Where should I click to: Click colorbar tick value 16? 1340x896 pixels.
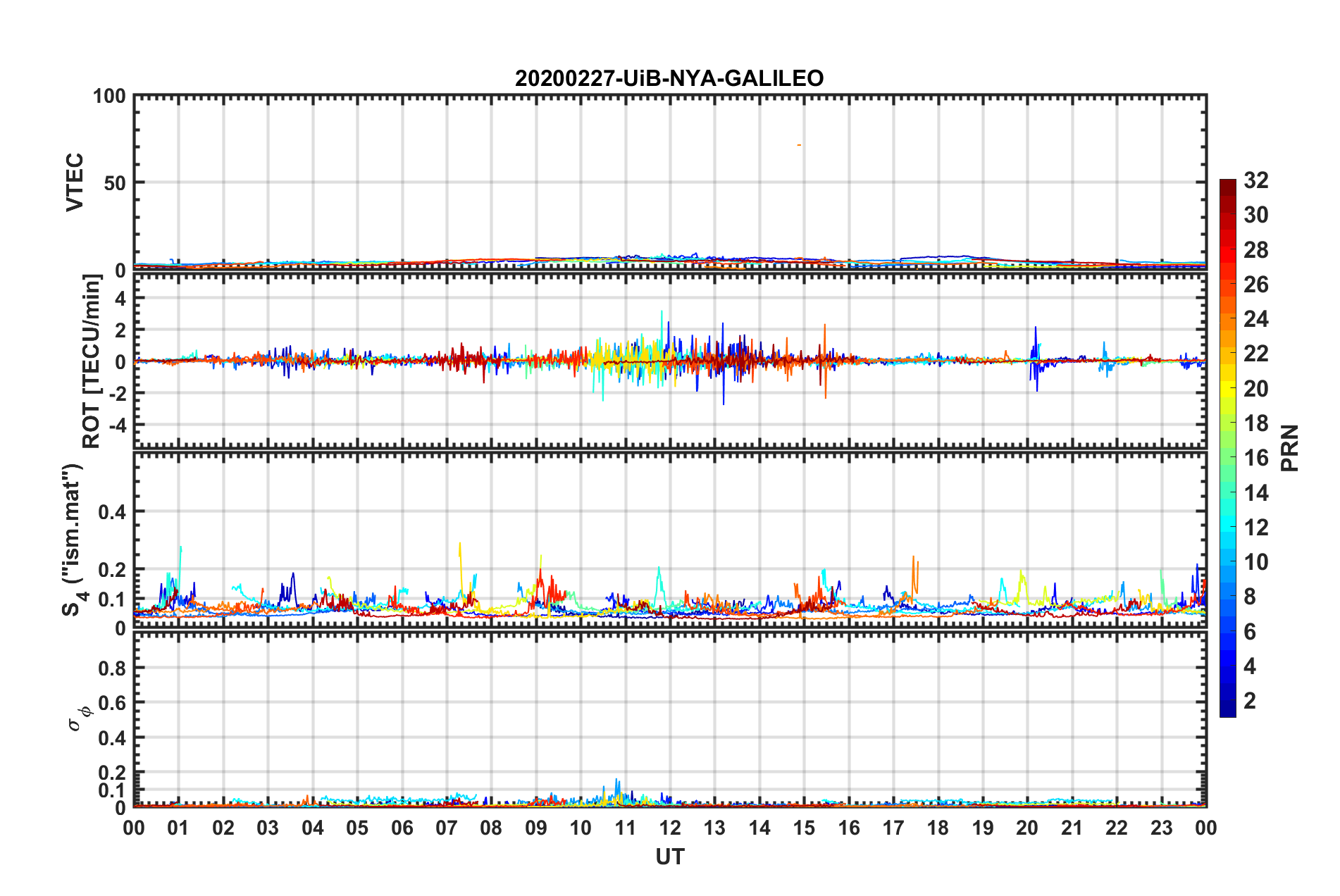coord(1256,458)
